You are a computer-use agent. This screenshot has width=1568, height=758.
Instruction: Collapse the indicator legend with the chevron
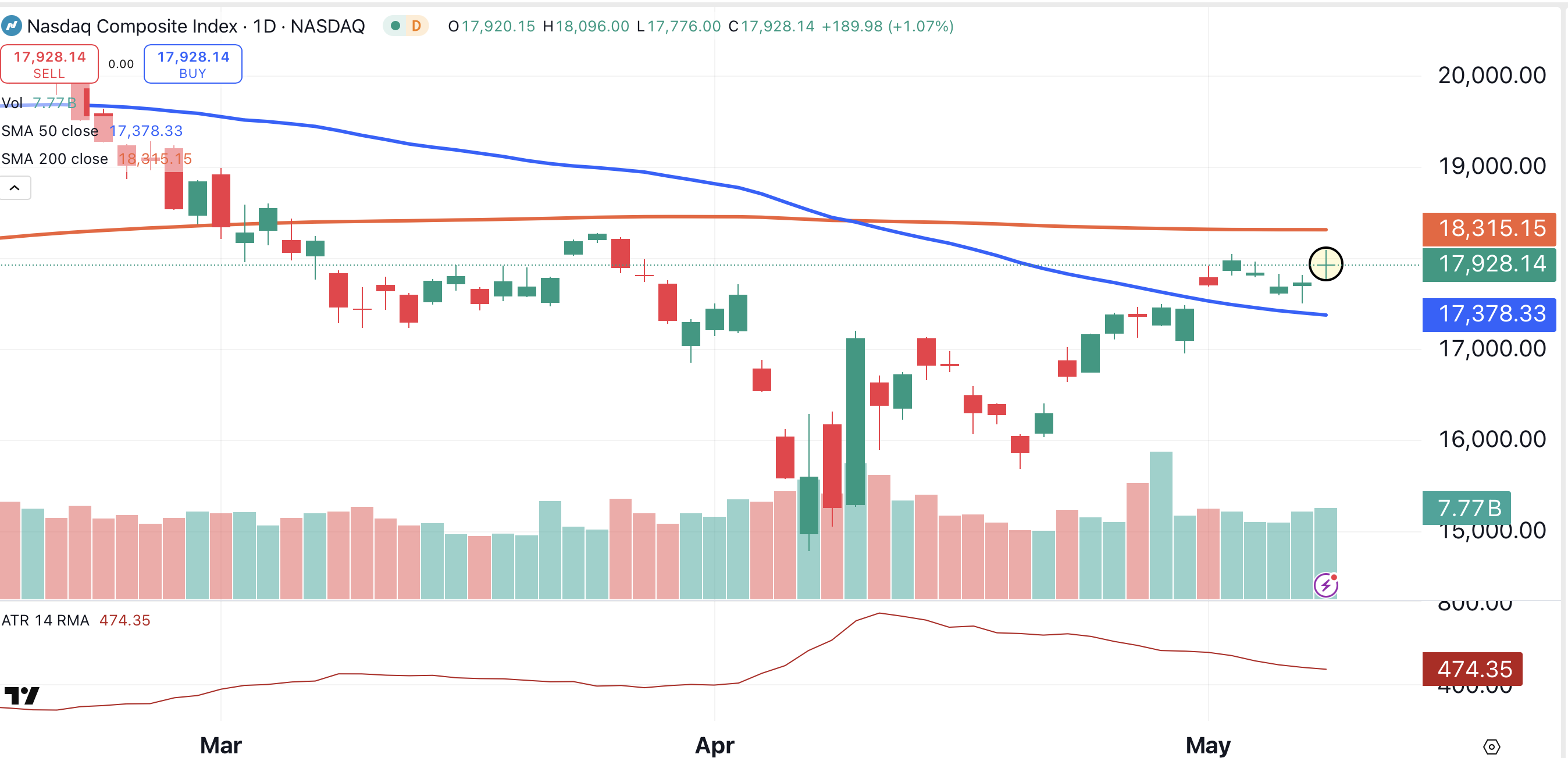tap(15, 188)
